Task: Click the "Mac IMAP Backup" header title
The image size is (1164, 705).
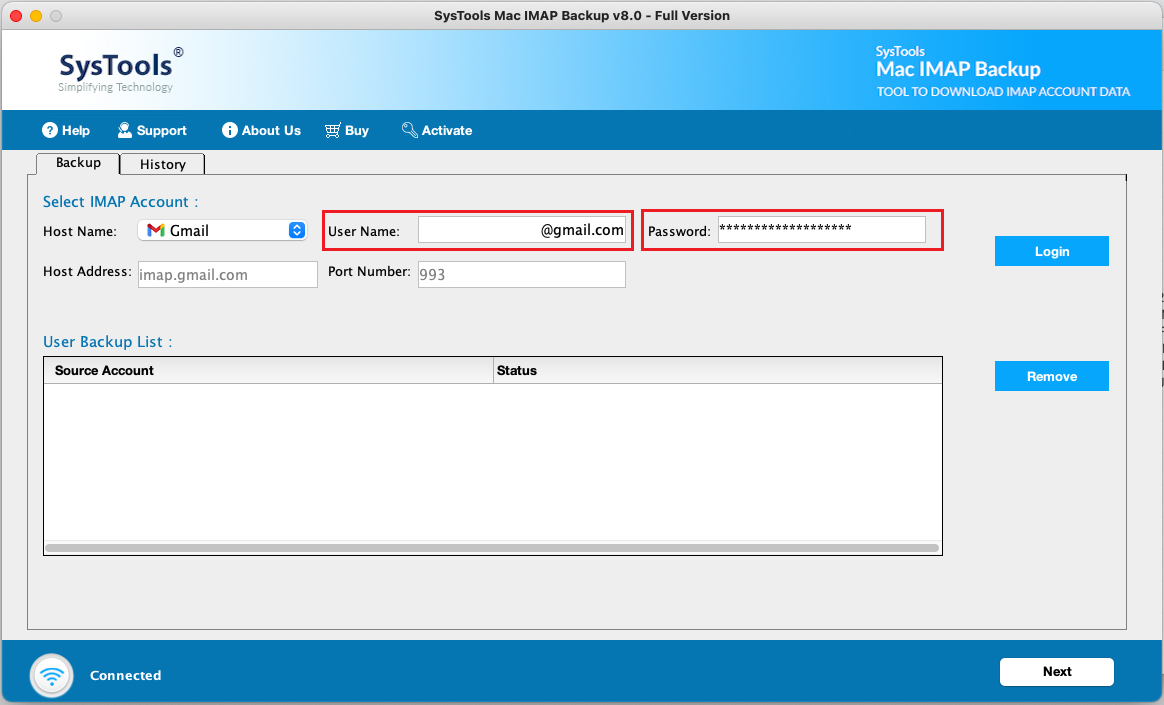Action: (x=958, y=69)
